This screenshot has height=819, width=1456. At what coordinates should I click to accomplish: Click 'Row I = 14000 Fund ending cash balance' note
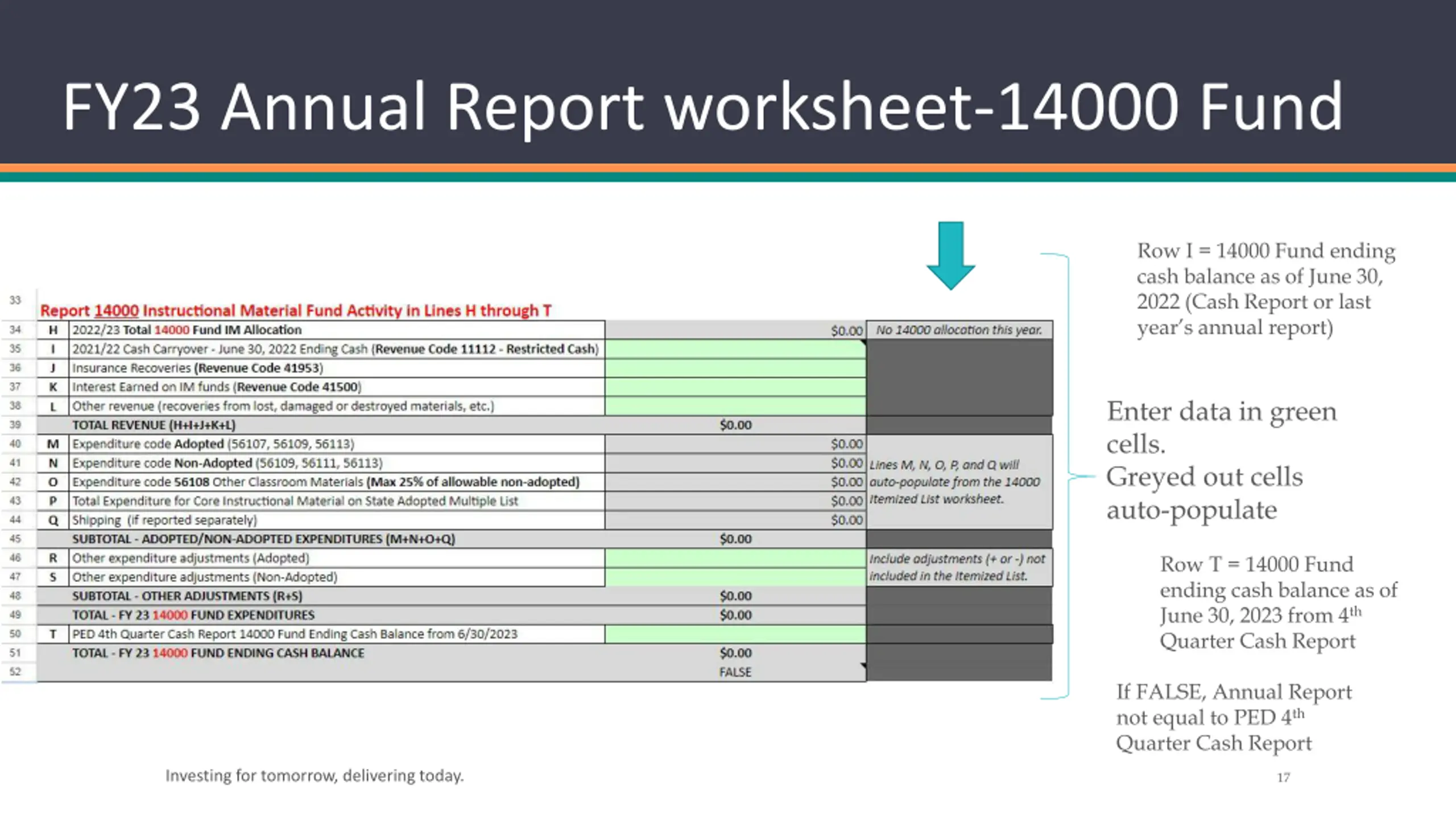pyautogui.click(x=1266, y=289)
